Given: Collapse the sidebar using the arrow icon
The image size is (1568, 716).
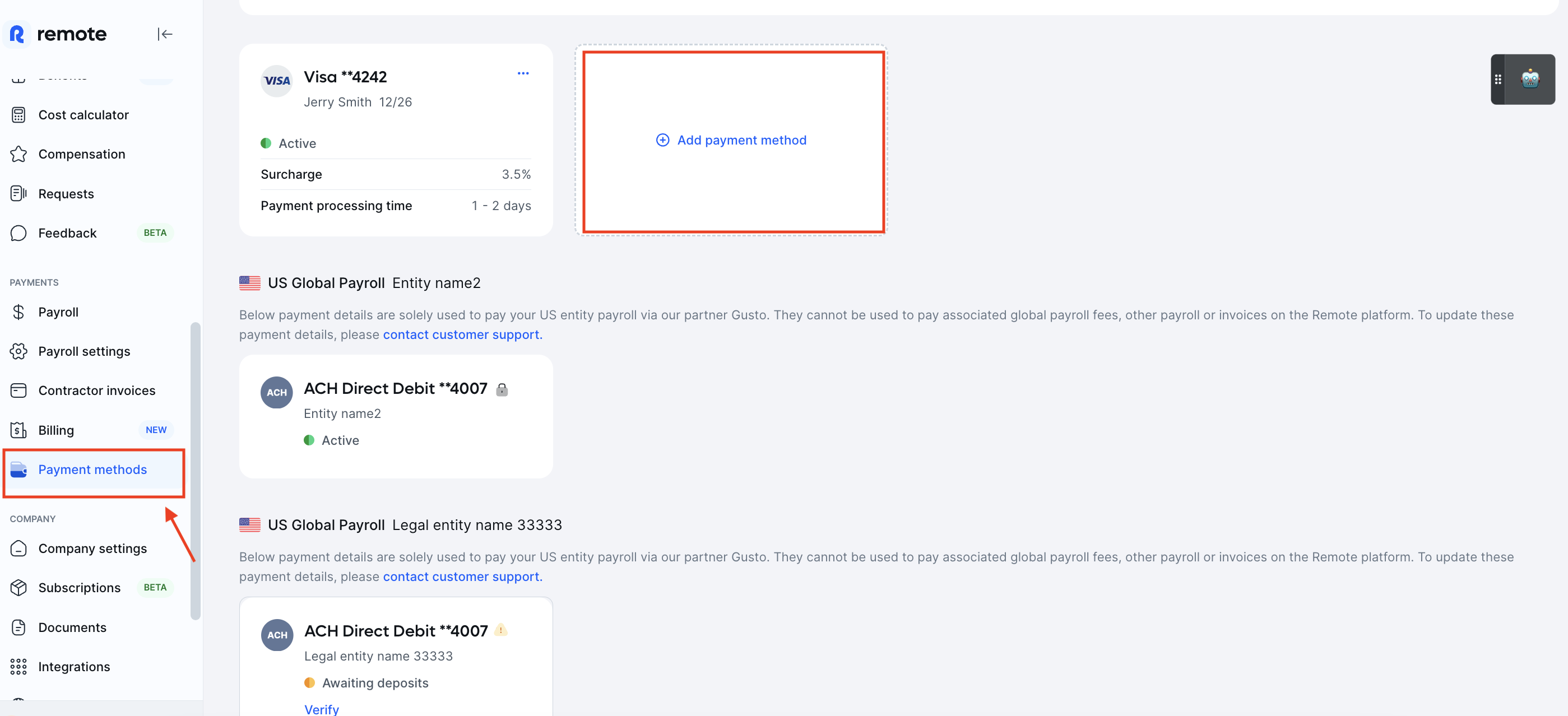Looking at the screenshot, I should pyautogui.click(x=165, y=34).
